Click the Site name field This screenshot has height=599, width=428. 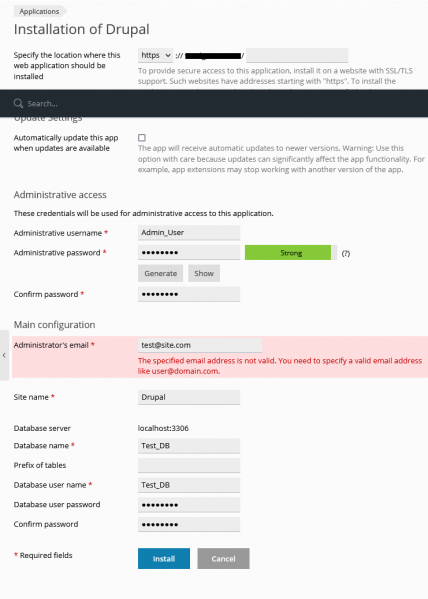click(x=189, y=397)
